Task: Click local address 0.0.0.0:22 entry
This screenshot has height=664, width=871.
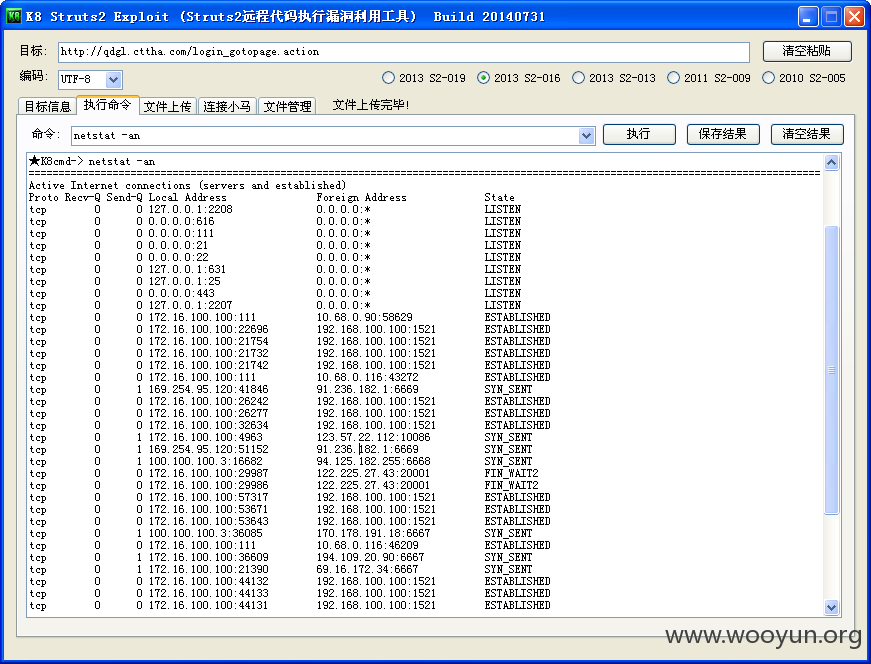Action: tap(178, 257)
